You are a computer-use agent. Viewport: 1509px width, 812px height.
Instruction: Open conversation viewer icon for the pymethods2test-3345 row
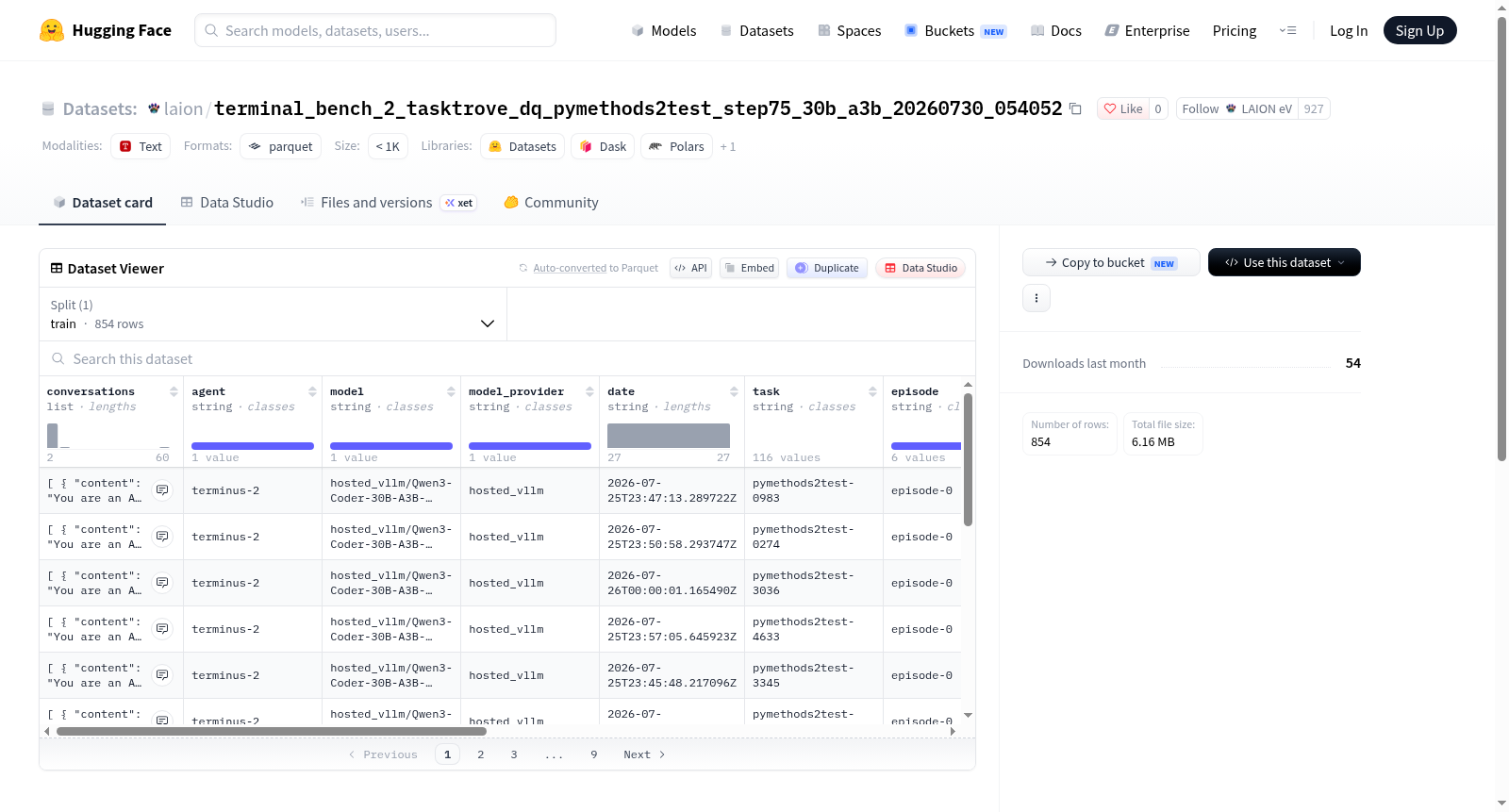tap(162, 675)
